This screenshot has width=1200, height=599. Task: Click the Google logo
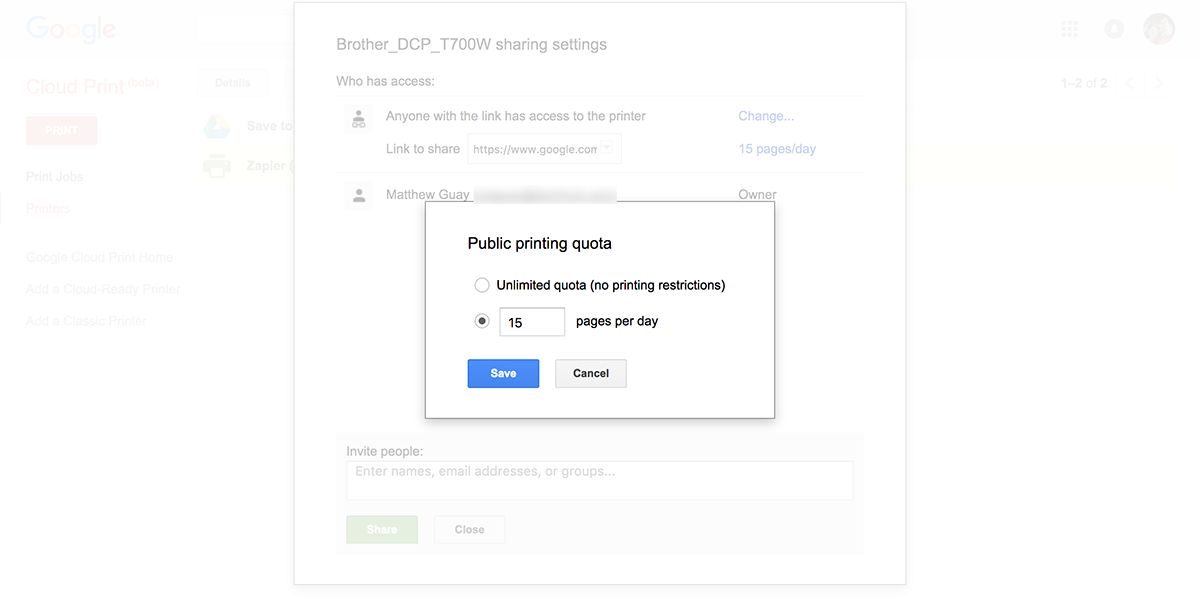click(x=71, y=30)
